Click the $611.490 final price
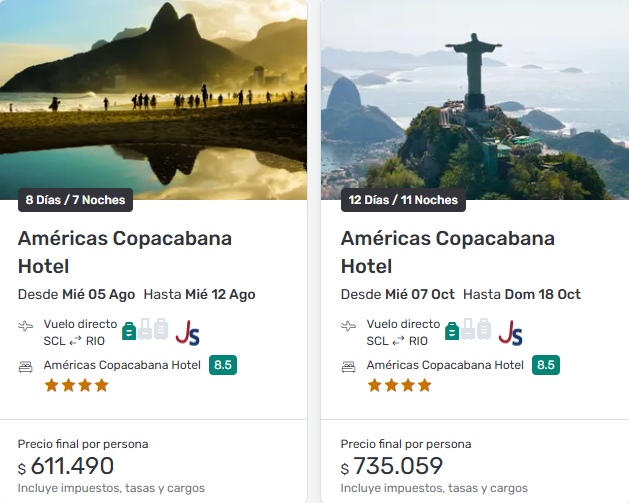Image resolution: width=629 pixels, height=503 pixels. [72, 466]
